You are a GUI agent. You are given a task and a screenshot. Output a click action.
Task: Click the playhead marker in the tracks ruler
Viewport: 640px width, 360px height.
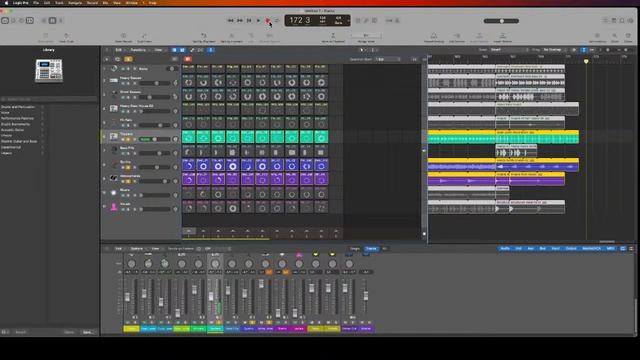coord(586,61)
